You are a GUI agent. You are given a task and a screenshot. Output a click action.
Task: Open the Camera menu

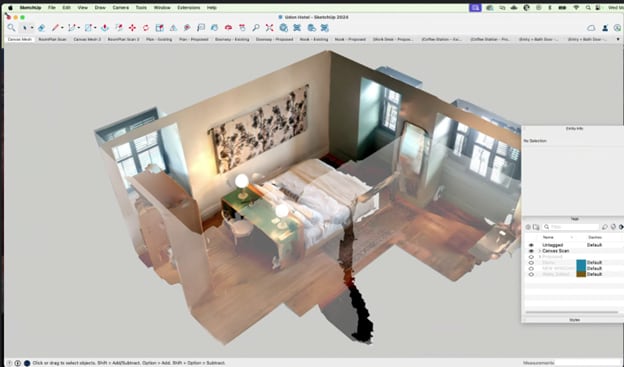click(121, 8)
